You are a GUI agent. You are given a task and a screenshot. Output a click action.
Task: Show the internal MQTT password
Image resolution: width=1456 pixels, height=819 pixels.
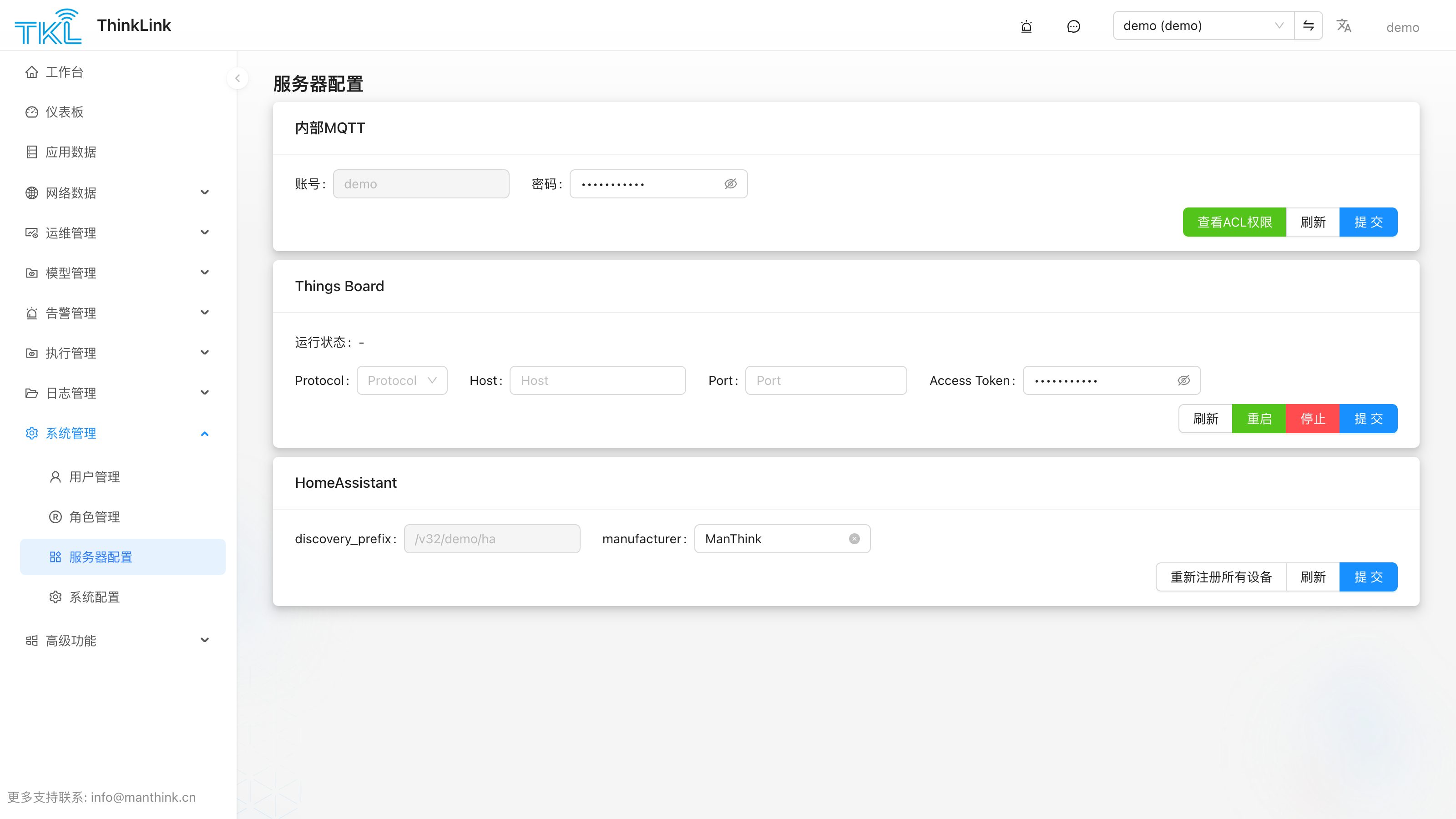(730, 184)
